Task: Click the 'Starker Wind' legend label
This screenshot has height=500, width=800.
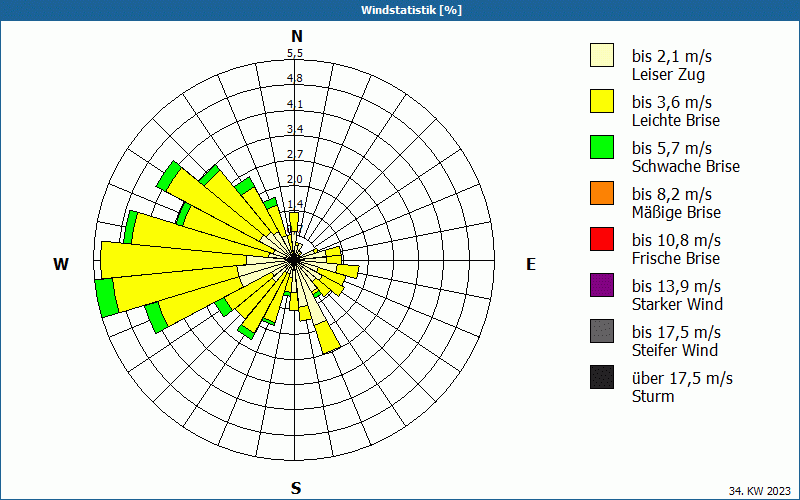Action: click(x=678, y=304)
